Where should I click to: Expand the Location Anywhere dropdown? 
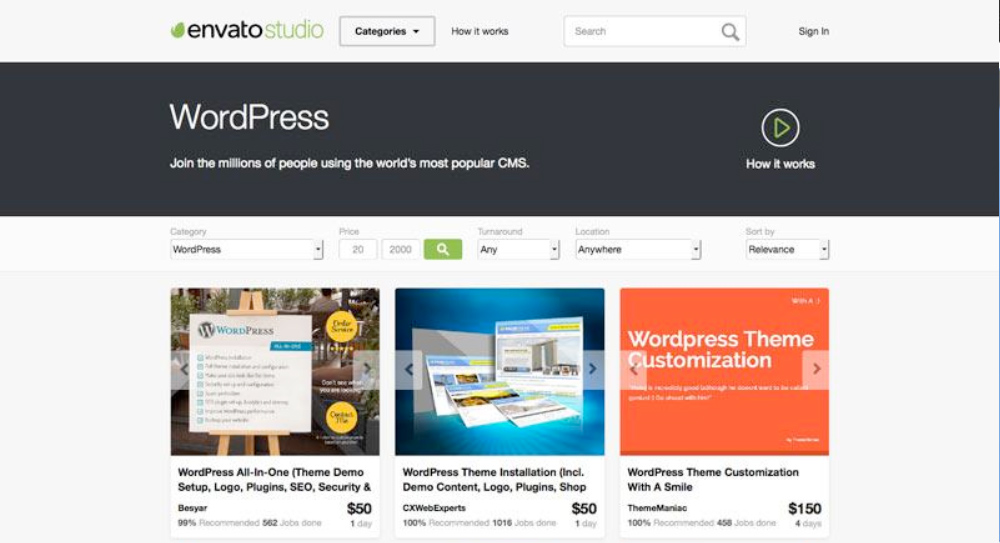pyautogui.click(x=638, y=249)
